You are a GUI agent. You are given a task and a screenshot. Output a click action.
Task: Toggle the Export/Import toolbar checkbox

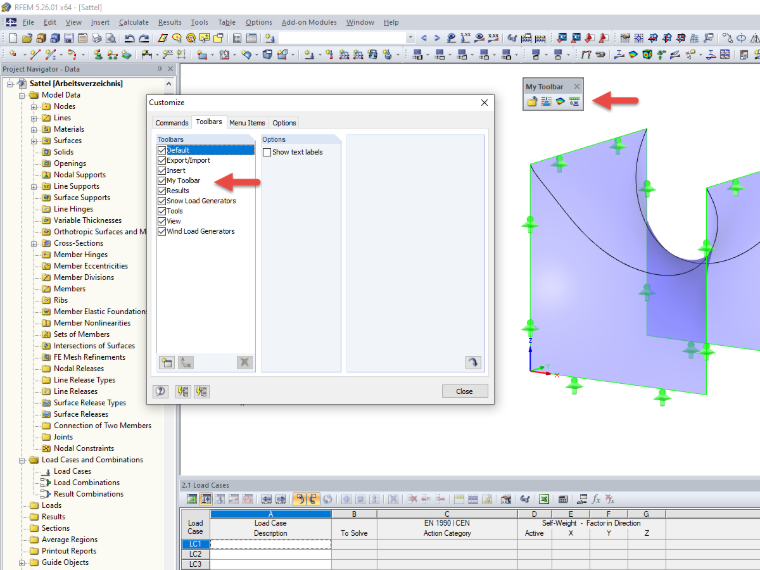(162, 160)
